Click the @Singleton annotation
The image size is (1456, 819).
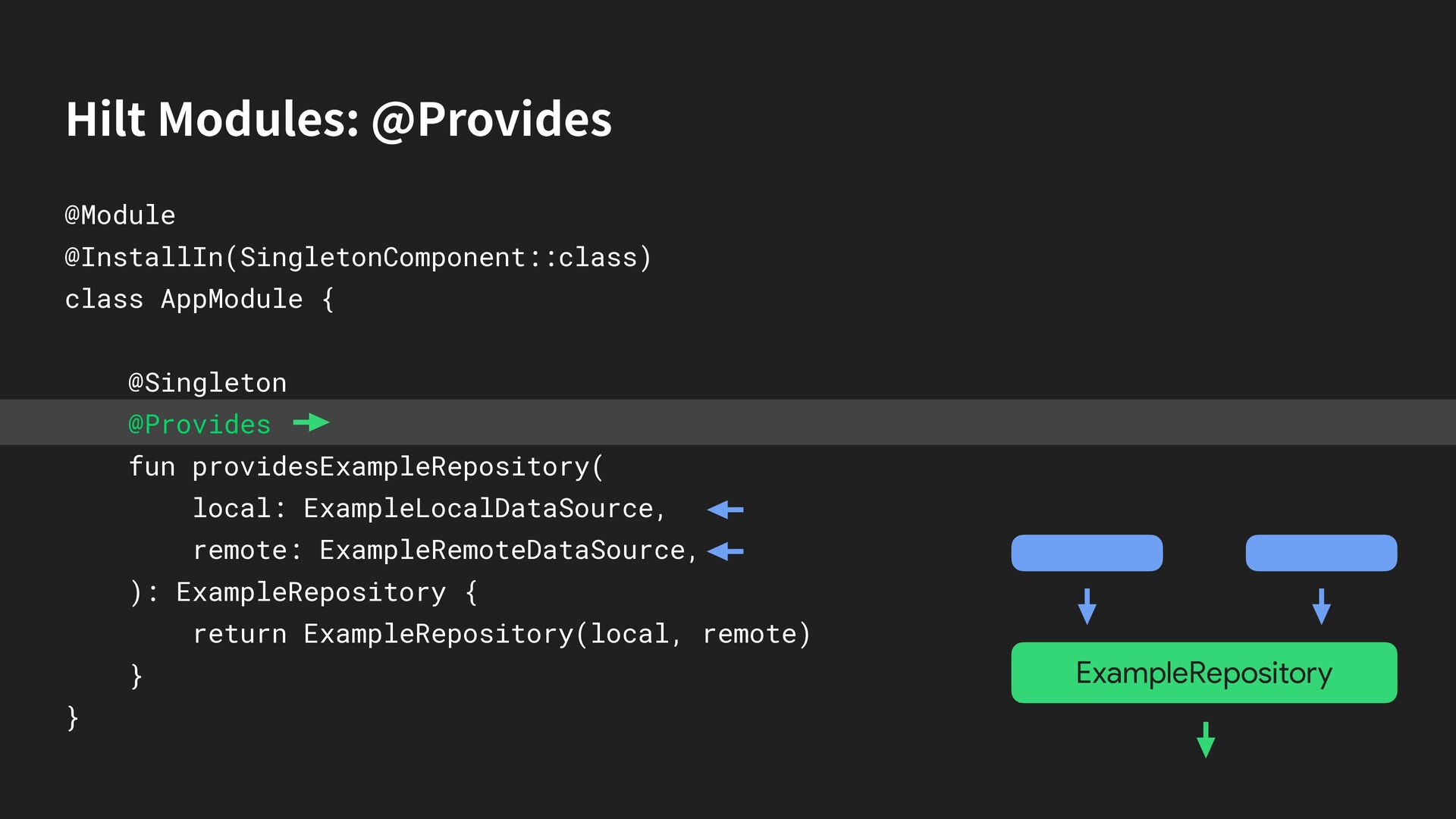click(x=207, y=383)
